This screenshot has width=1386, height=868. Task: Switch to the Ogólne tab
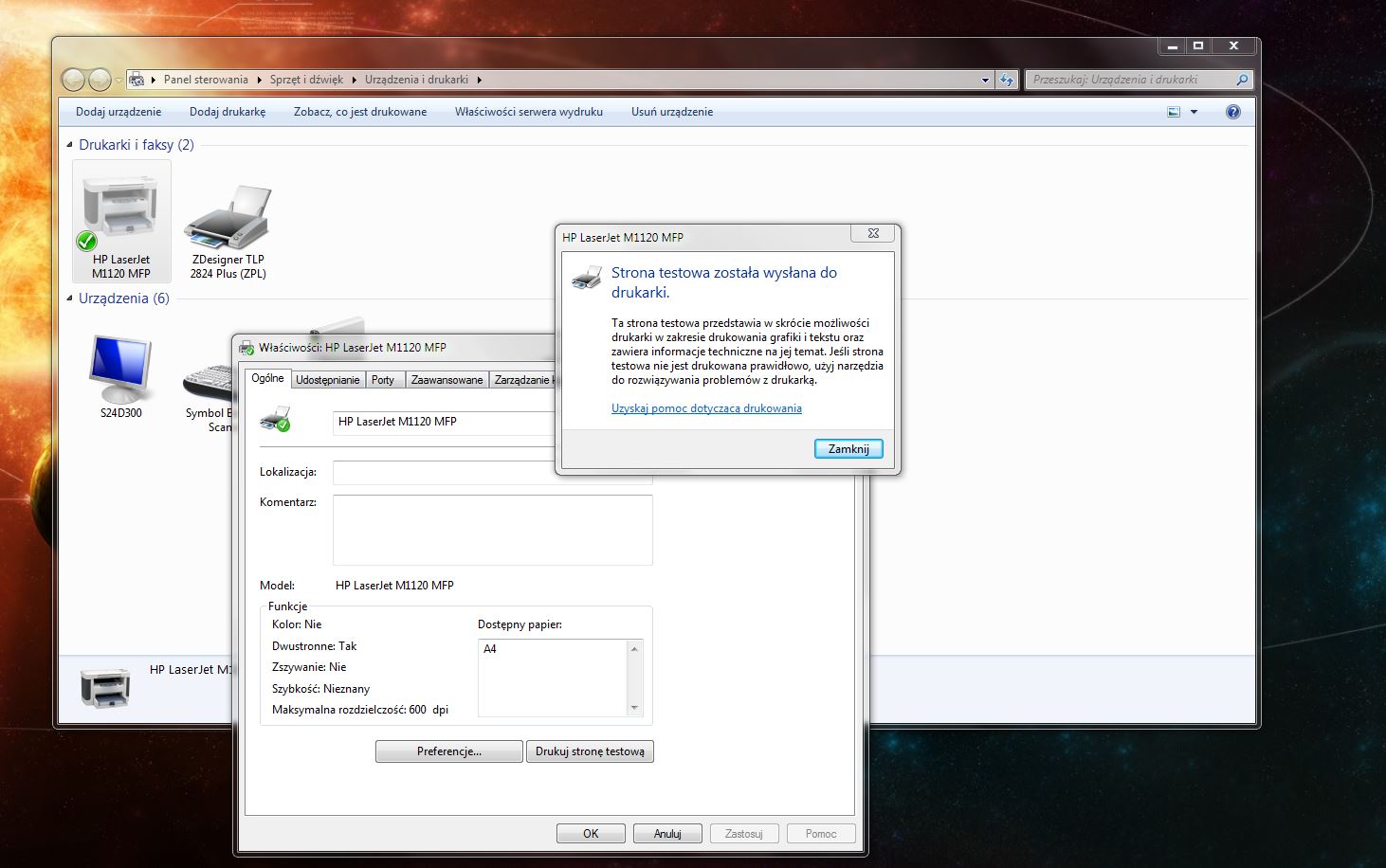(267, 378)
